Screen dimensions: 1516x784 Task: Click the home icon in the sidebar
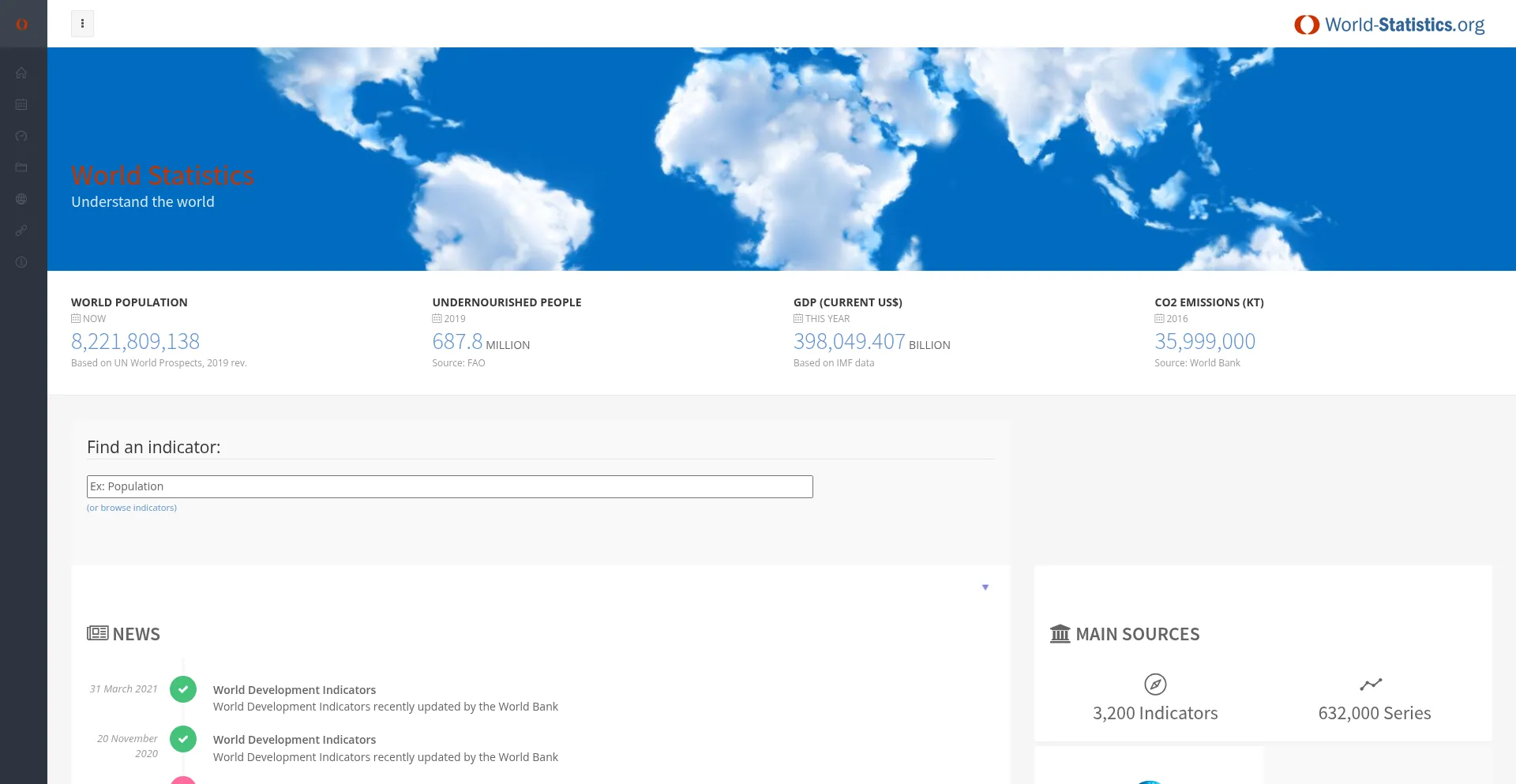coord(21,73)
